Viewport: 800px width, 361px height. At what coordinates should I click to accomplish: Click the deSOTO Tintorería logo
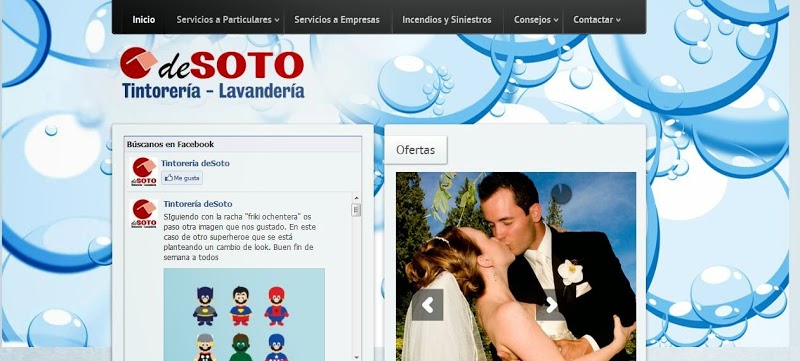tap(212, 72)
